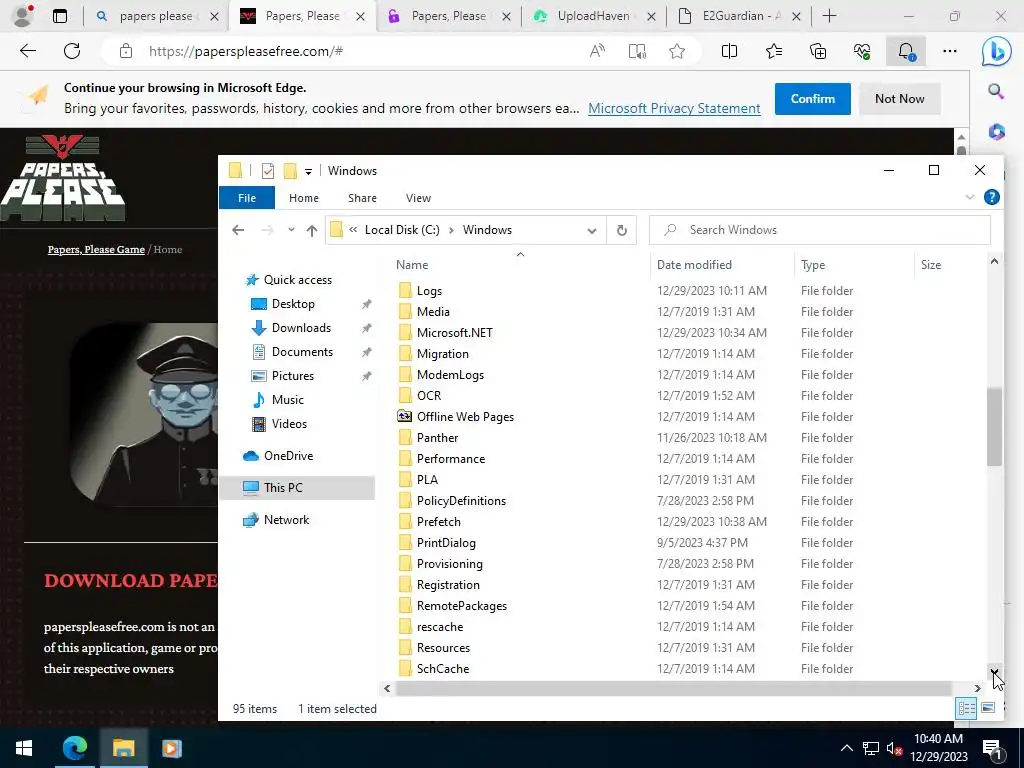Expand Customize Quick Access Toolbar dropdown

(x=308, y=172)
